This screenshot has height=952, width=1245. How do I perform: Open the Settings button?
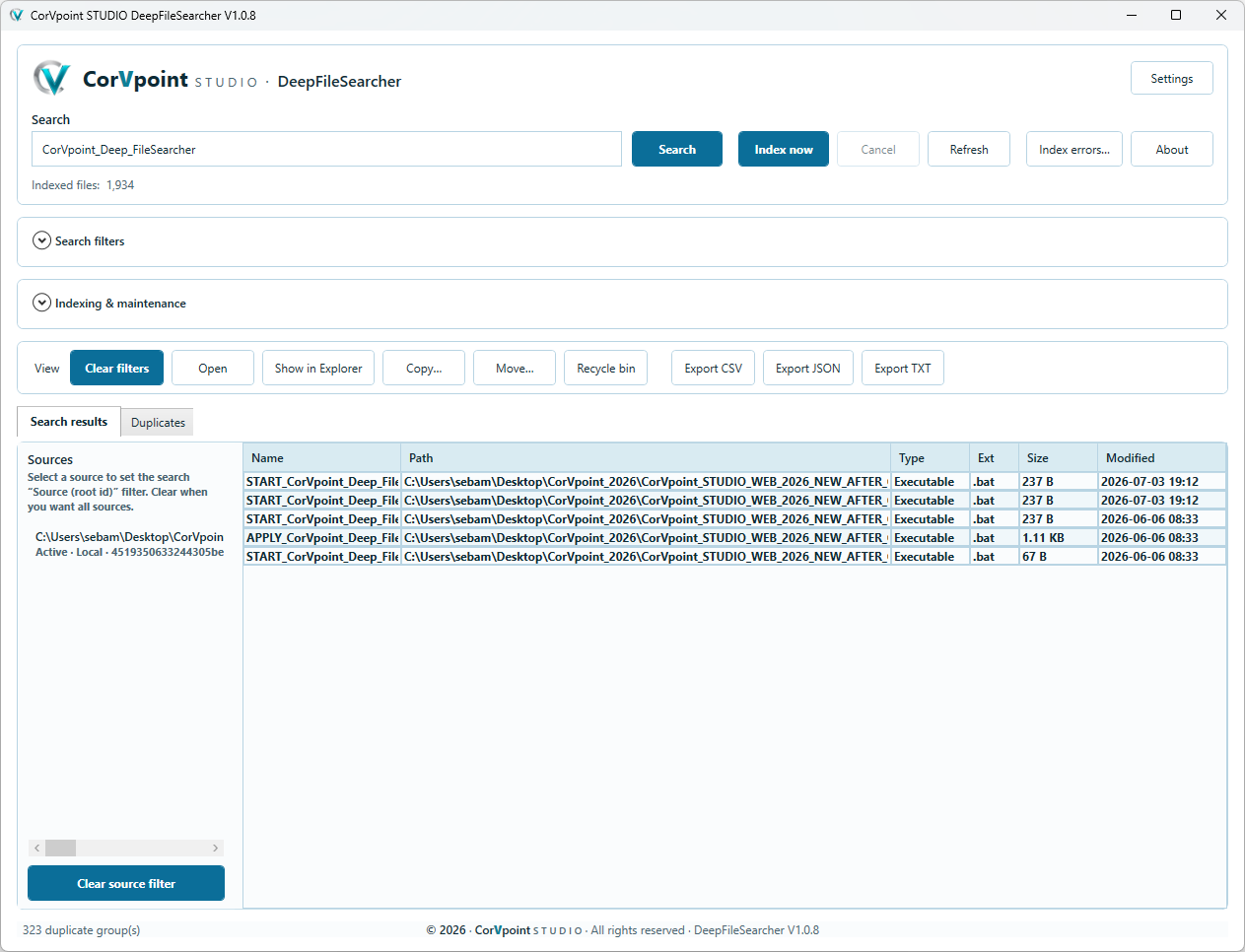[x=1171, y=79]
